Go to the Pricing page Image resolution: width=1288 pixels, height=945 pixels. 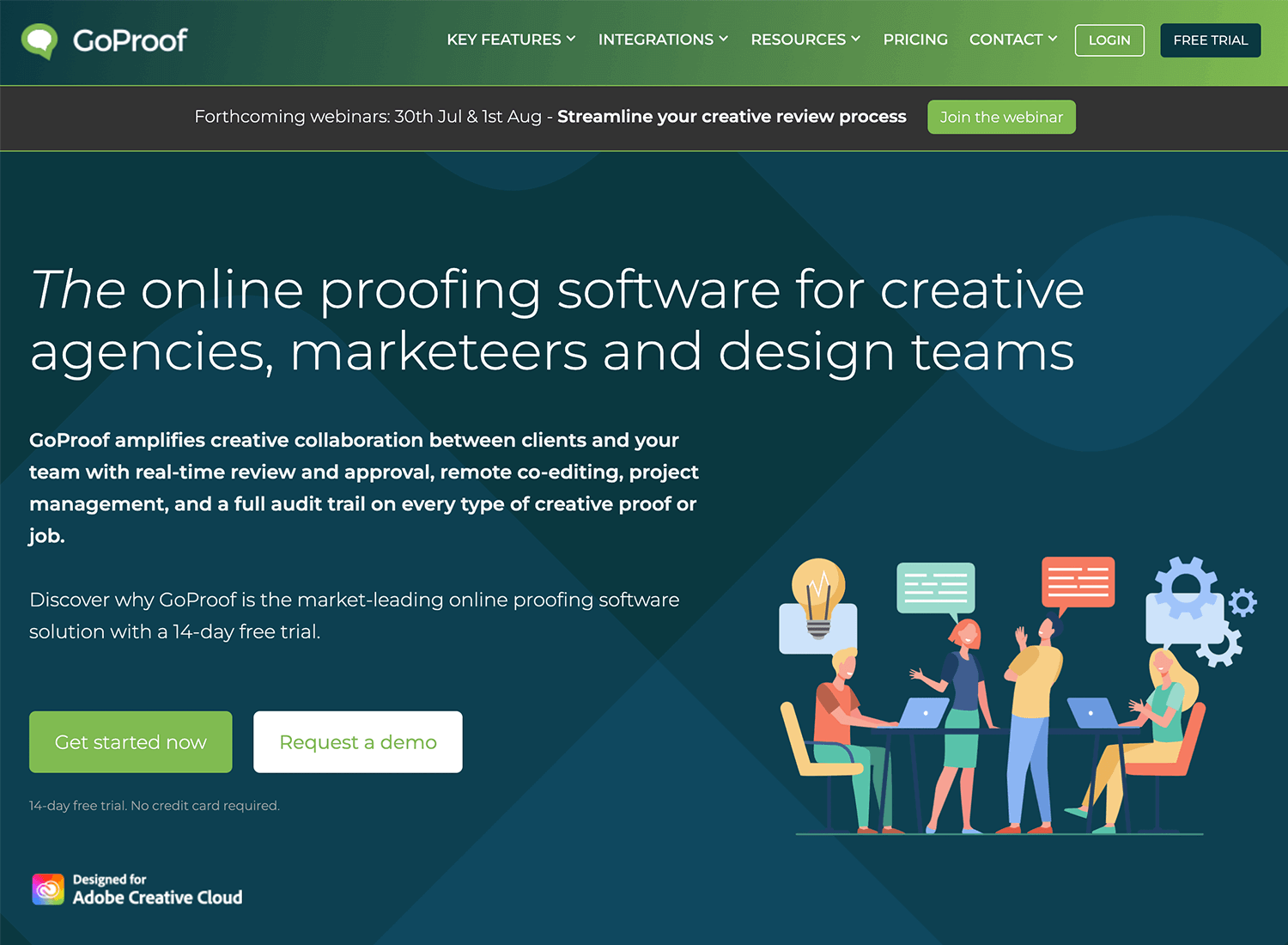pyautogui.click(x=915, y=40)
